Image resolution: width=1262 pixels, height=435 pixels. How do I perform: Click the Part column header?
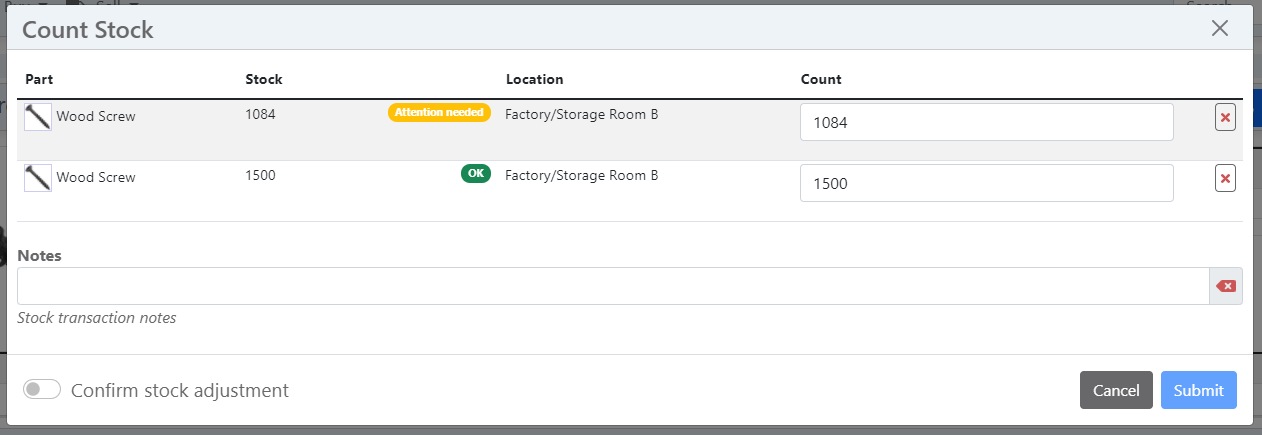pos(39,79)
